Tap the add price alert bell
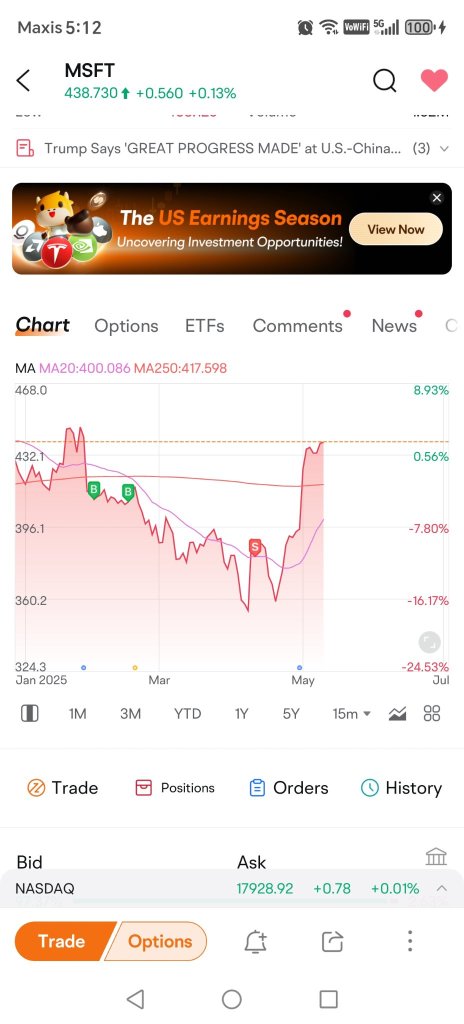The height and width of the screenshot is (1024, 464). tap(256, 942)
